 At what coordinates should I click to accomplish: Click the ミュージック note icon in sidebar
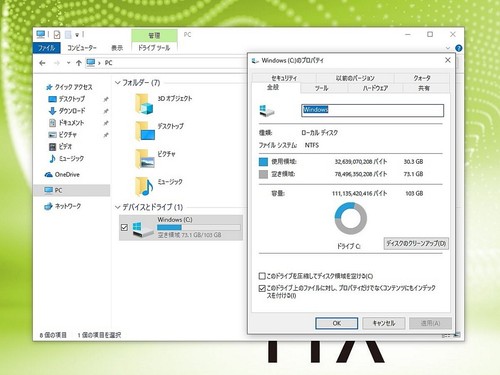(x=52, y=159)
